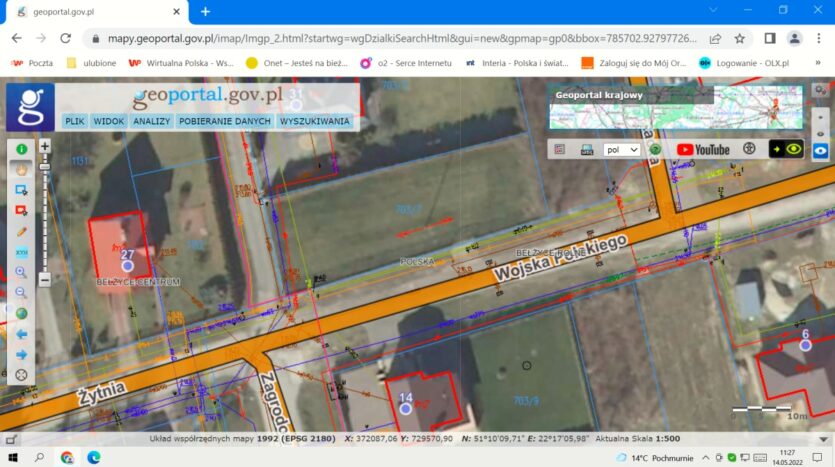Image resolution: width=835 pixels, height=467 pixels.
Task: Open the browser side panel
Action: (x=770, y=38)
